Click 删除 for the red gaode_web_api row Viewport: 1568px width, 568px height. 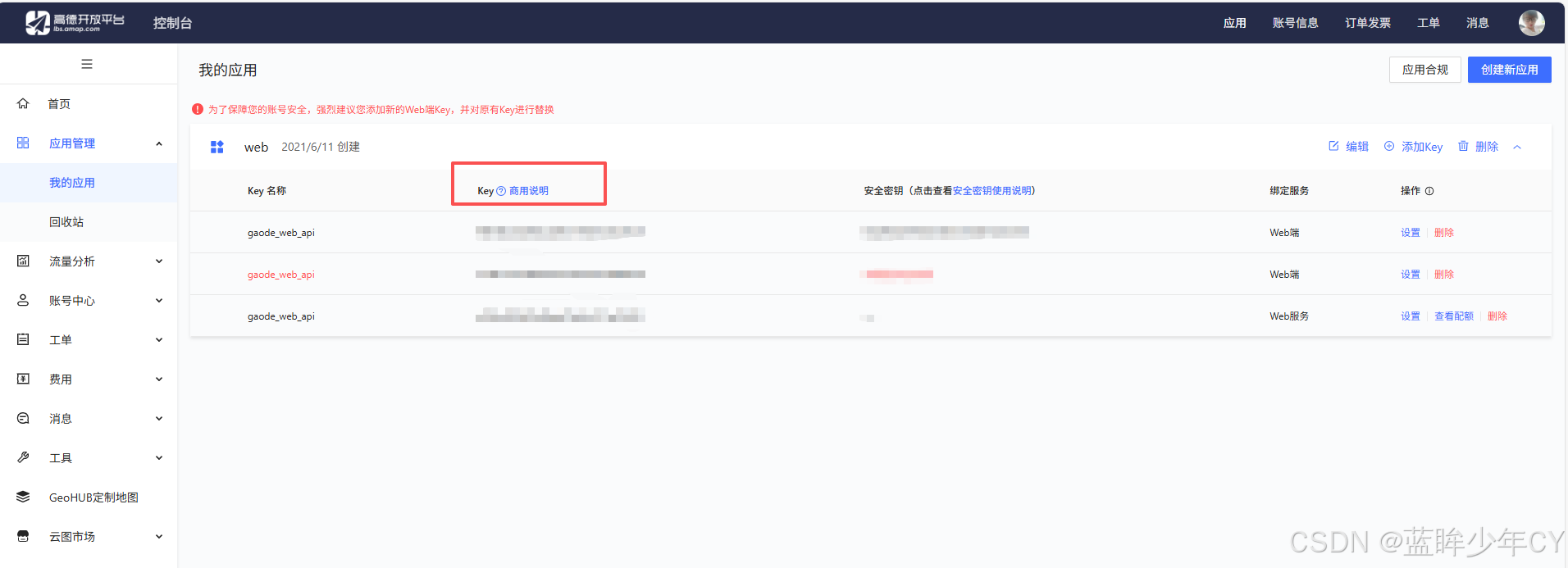[x=1443, y=275]
